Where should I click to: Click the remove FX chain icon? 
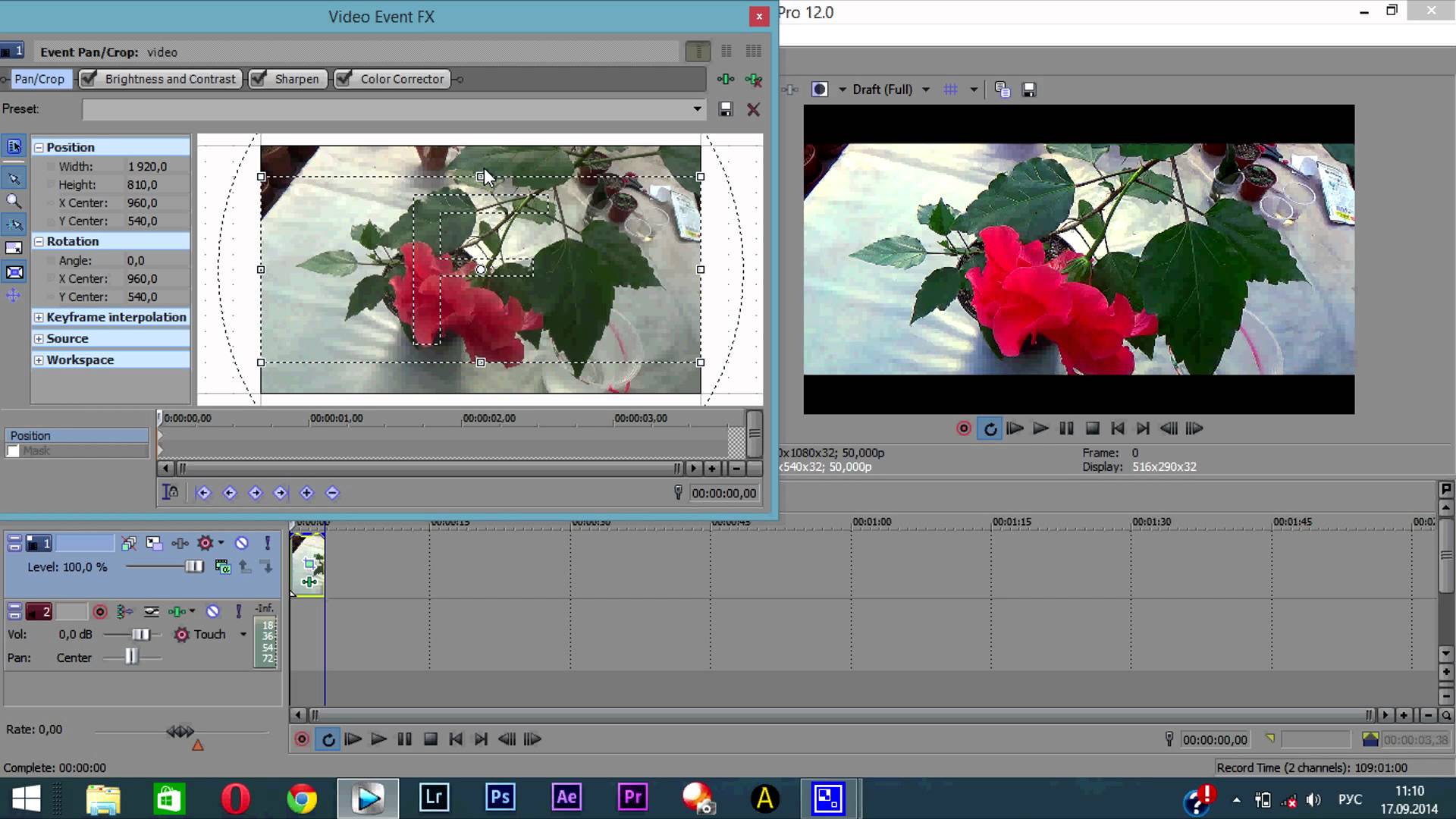754,79
